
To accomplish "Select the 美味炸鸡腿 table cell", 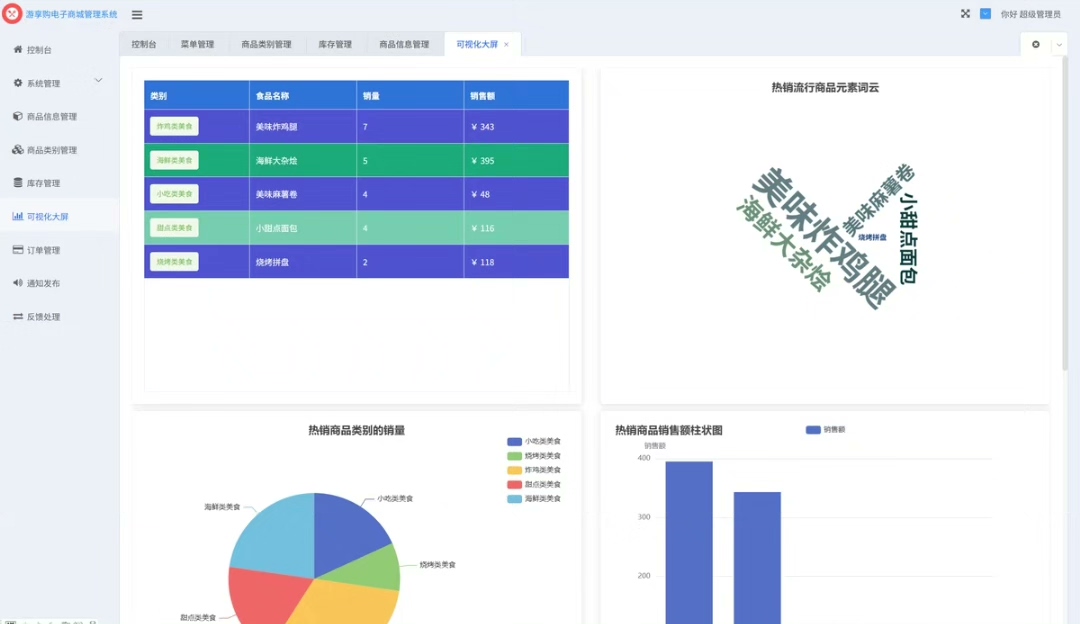I will tap(303, 127).
